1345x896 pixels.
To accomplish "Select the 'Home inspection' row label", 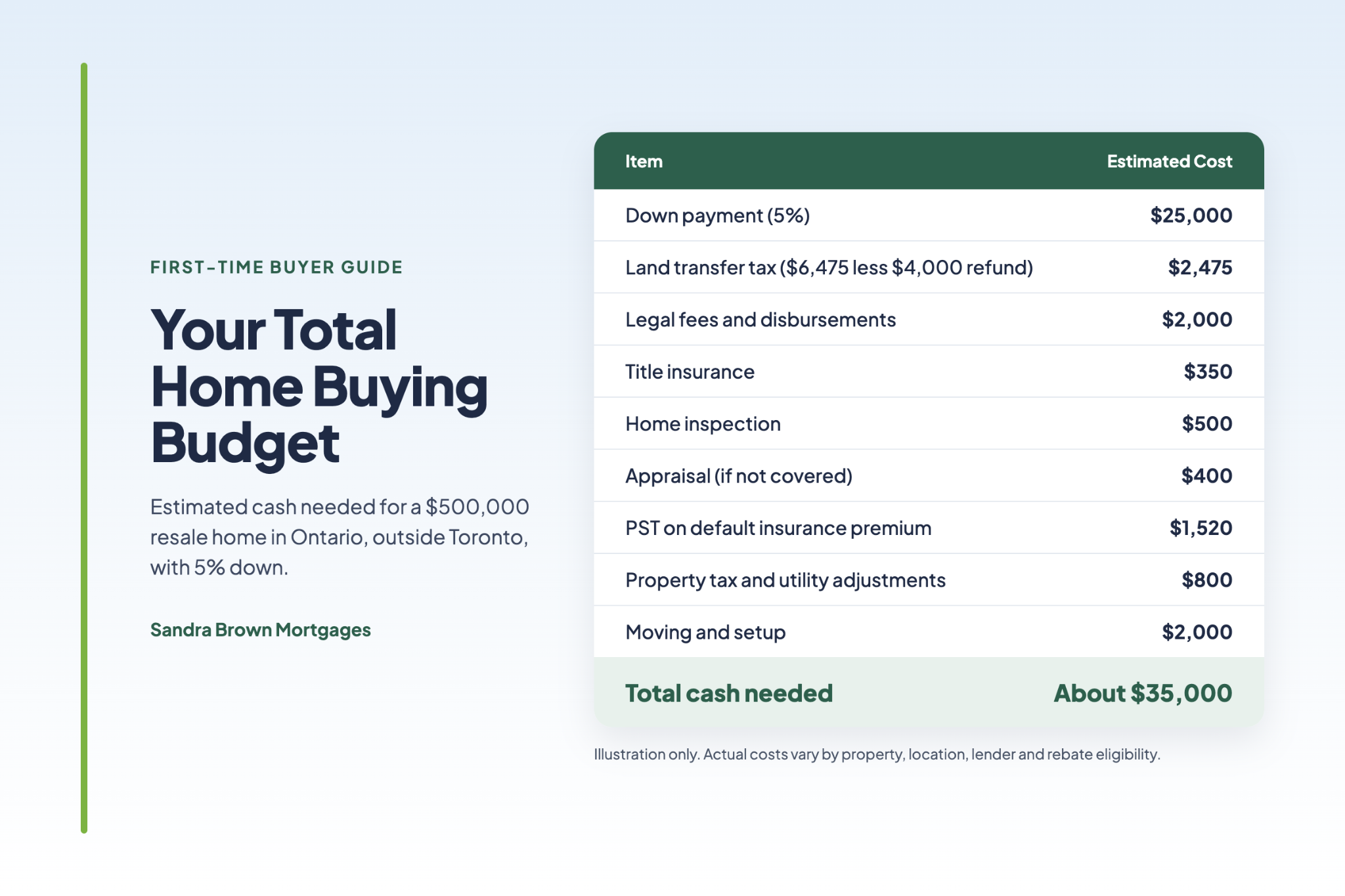I will point(703,424).
